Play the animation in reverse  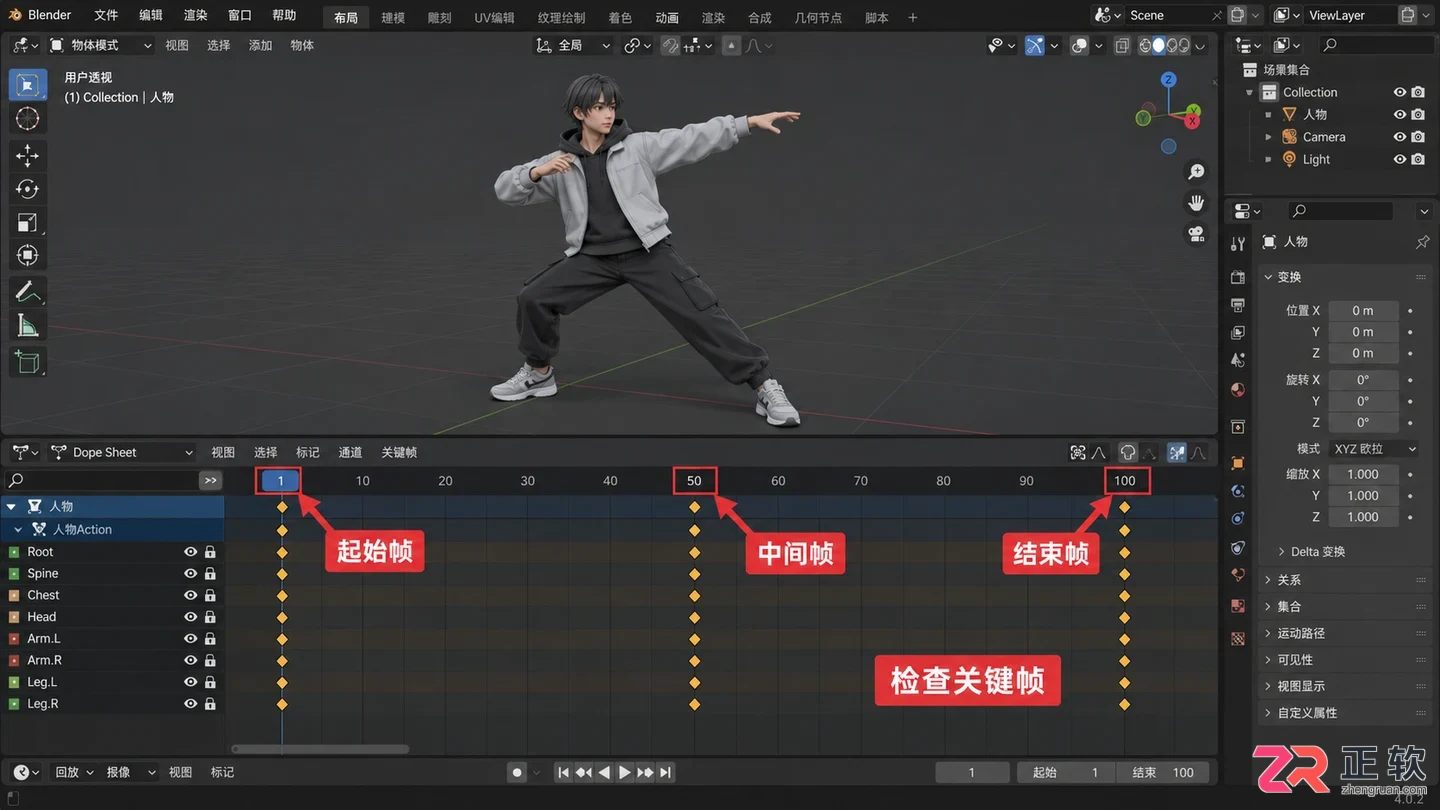coord(604,772)
